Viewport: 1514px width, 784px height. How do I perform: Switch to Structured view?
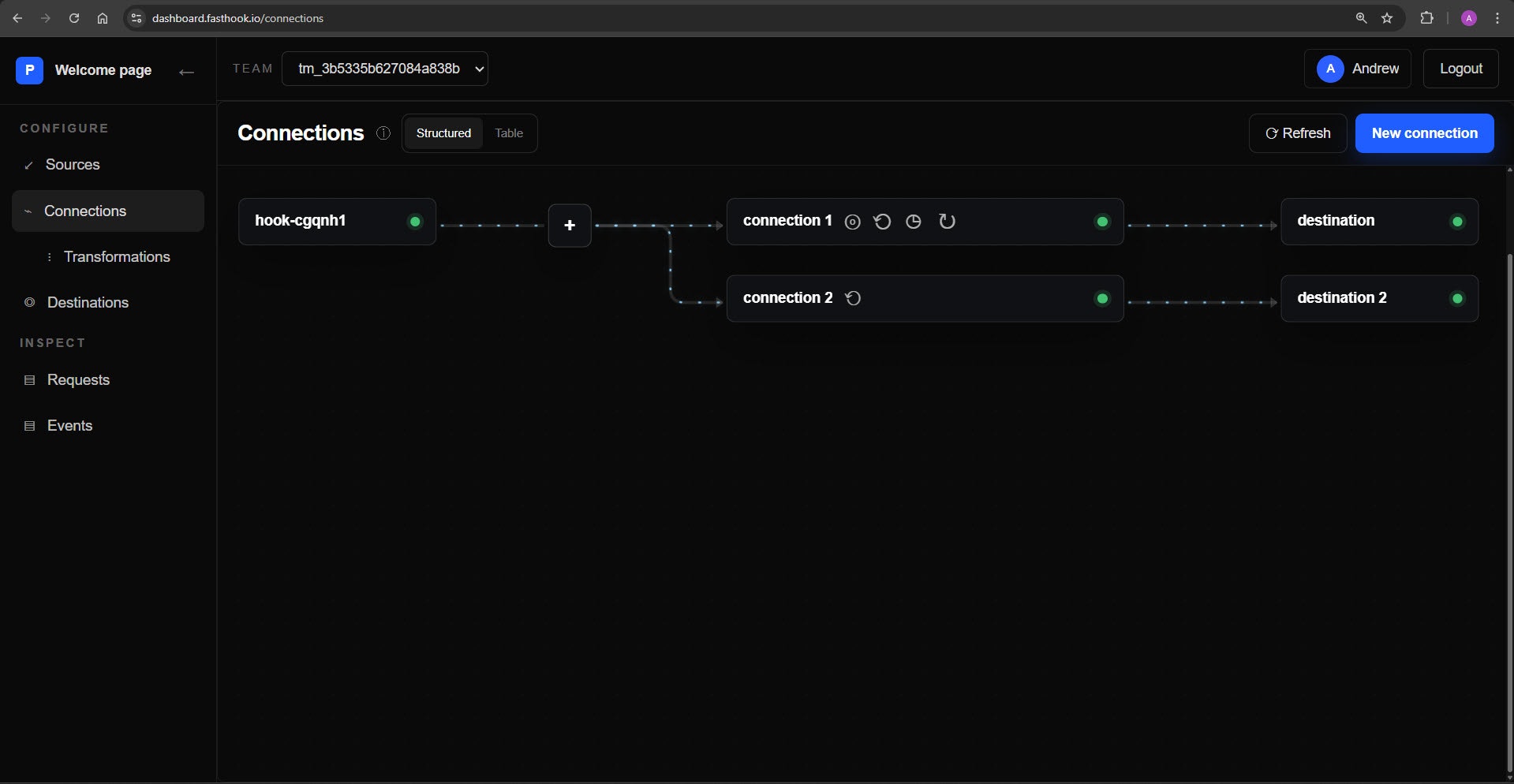coord(443,133)
